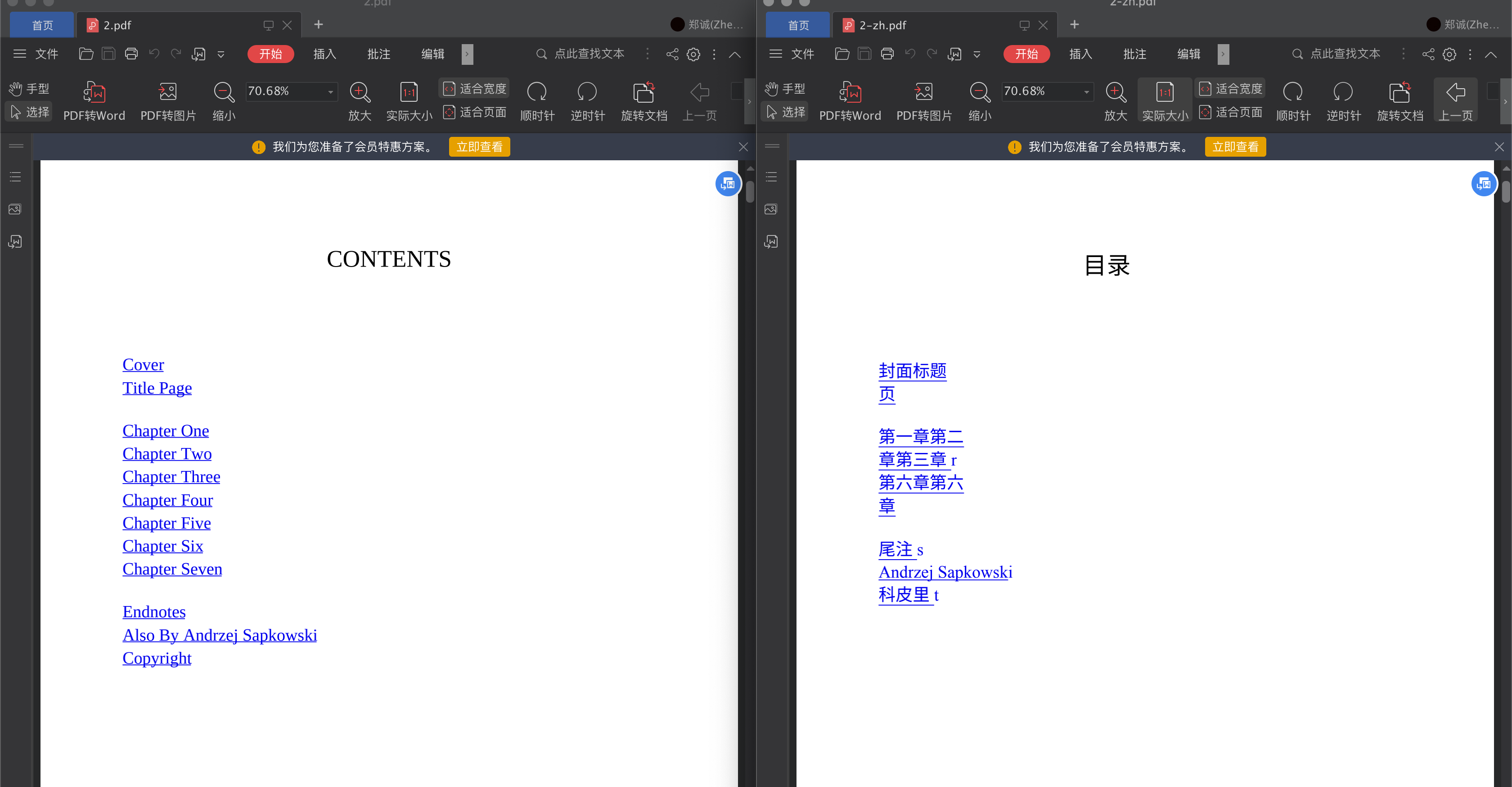
Task: Click PDF转图片 icon in right window
Action: pos(923,92)
